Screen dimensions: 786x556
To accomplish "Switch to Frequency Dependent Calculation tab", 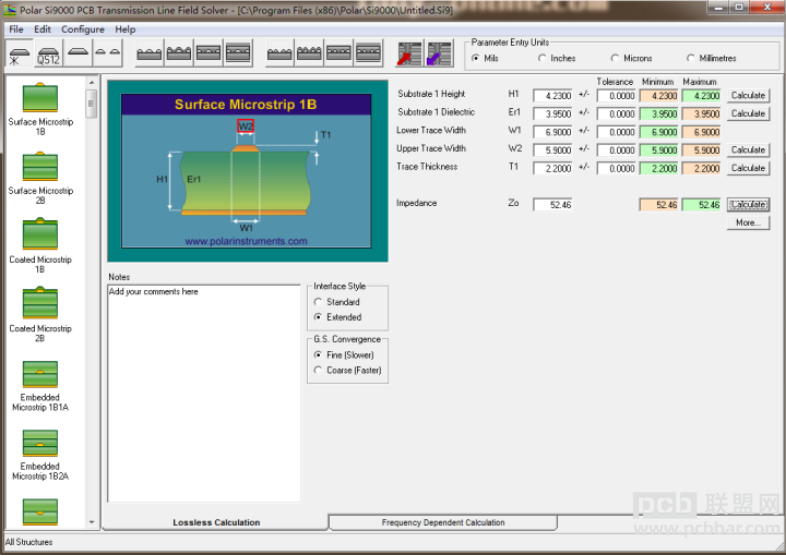I will [x=443, y=522].
